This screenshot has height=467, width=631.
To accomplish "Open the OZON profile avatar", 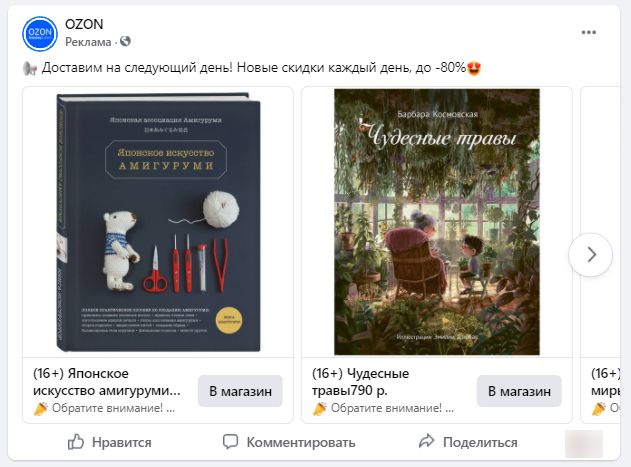I will click(x=40, y=34).
